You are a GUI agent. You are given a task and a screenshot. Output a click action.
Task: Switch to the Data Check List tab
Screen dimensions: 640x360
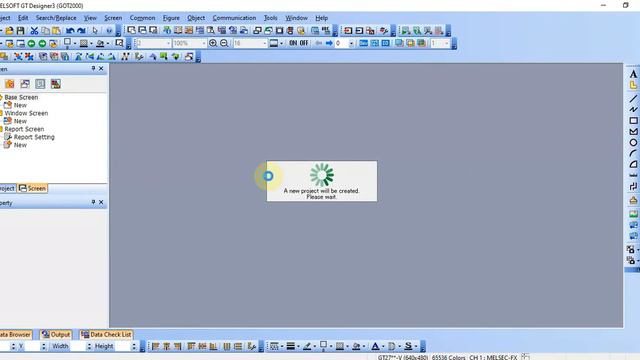click(106, 334)
